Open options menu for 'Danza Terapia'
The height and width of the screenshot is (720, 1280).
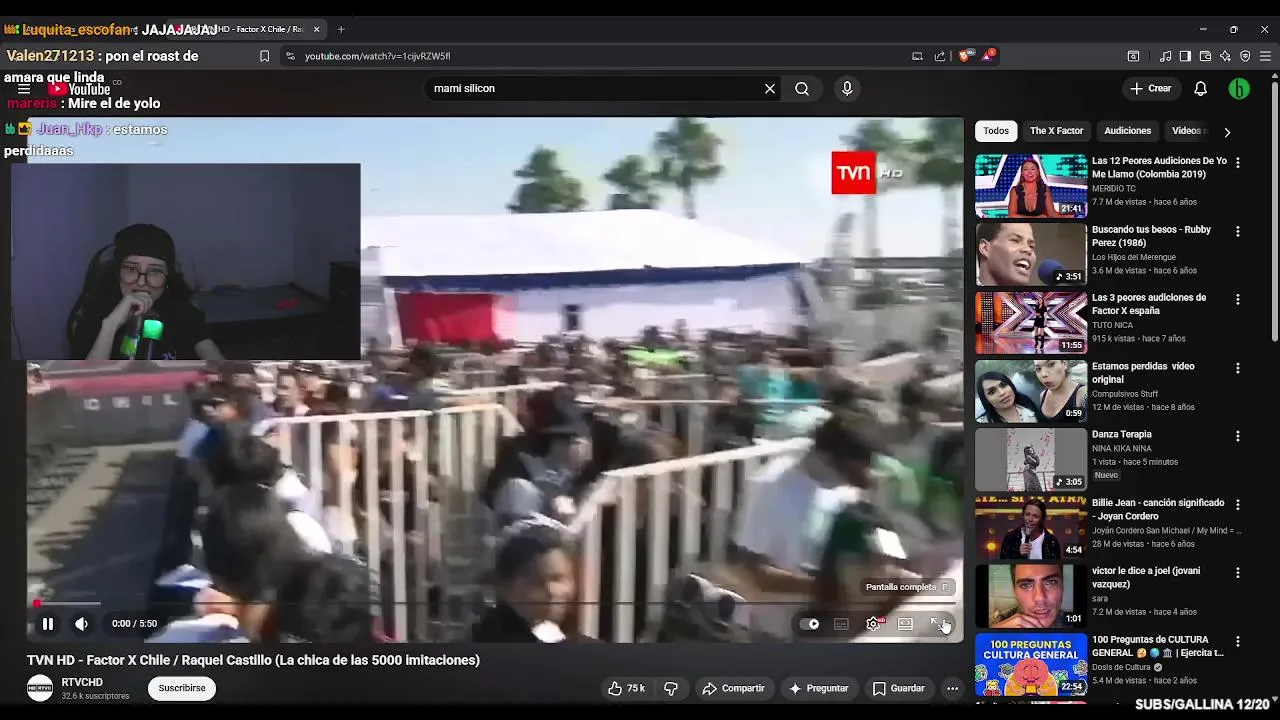(1238, 436)
